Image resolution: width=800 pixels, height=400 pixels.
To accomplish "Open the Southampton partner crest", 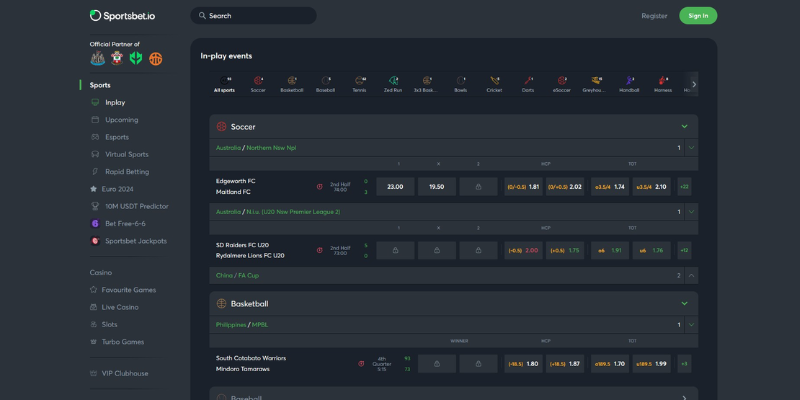I will coord(117,59).
